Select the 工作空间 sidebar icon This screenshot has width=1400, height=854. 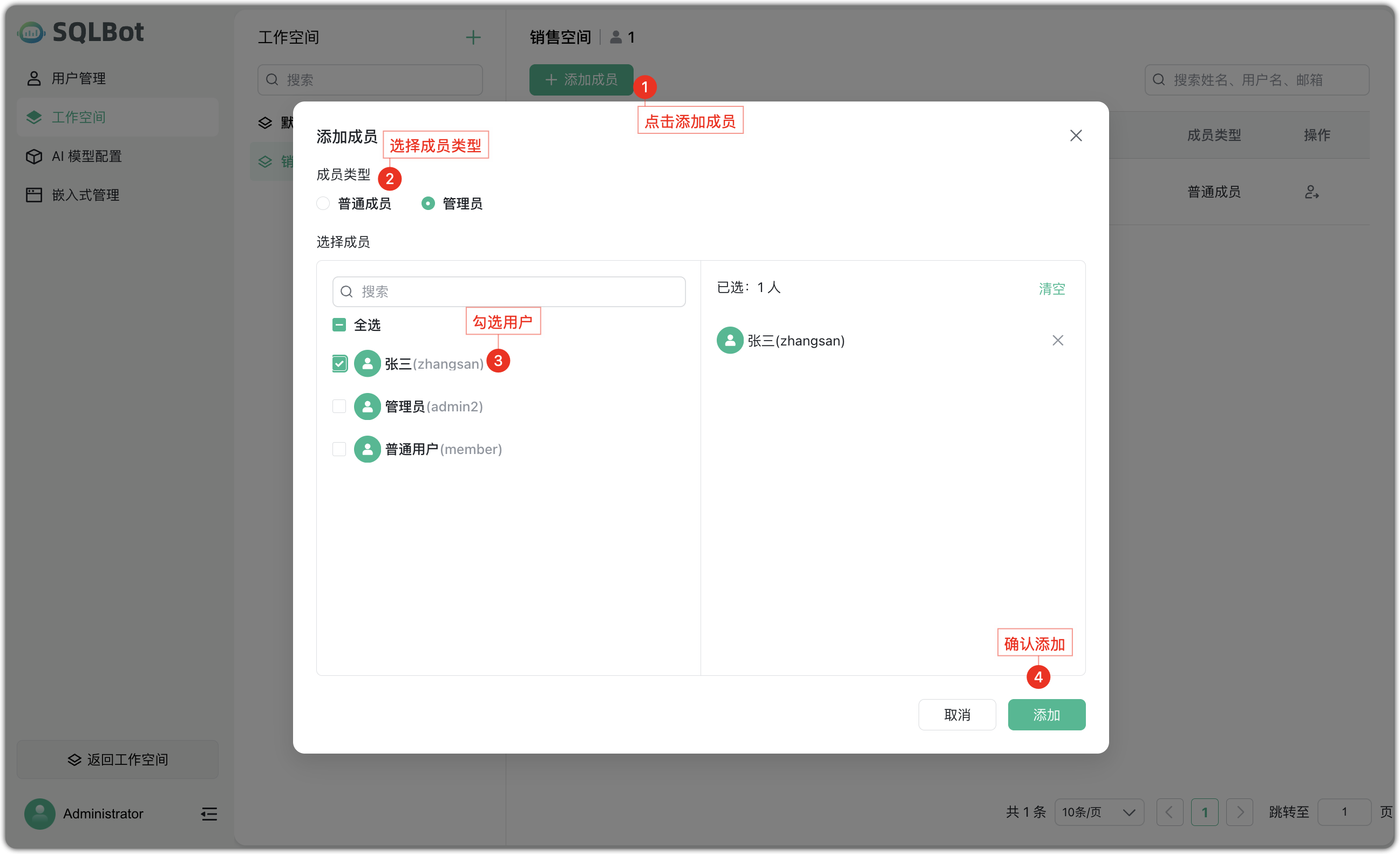tap(34, 117)
